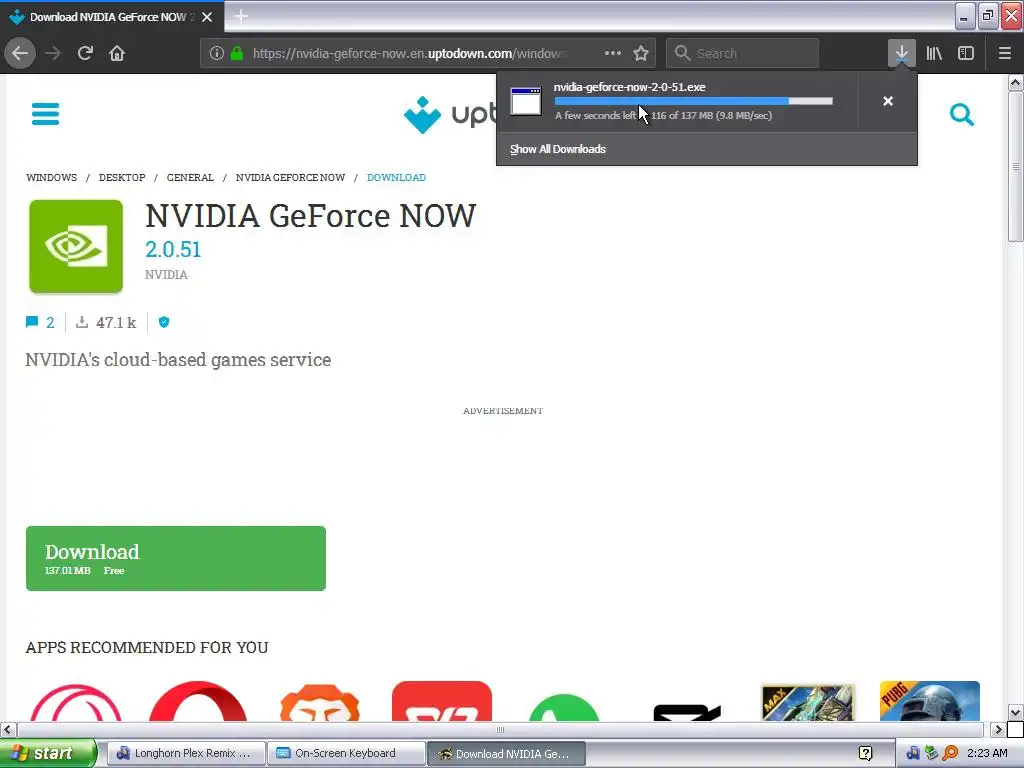Image resolution: width=1024 pixels, height=768 pixels.
Task: Go to DESKTOP breadcrumb
Action: click(x=122, y=178)
